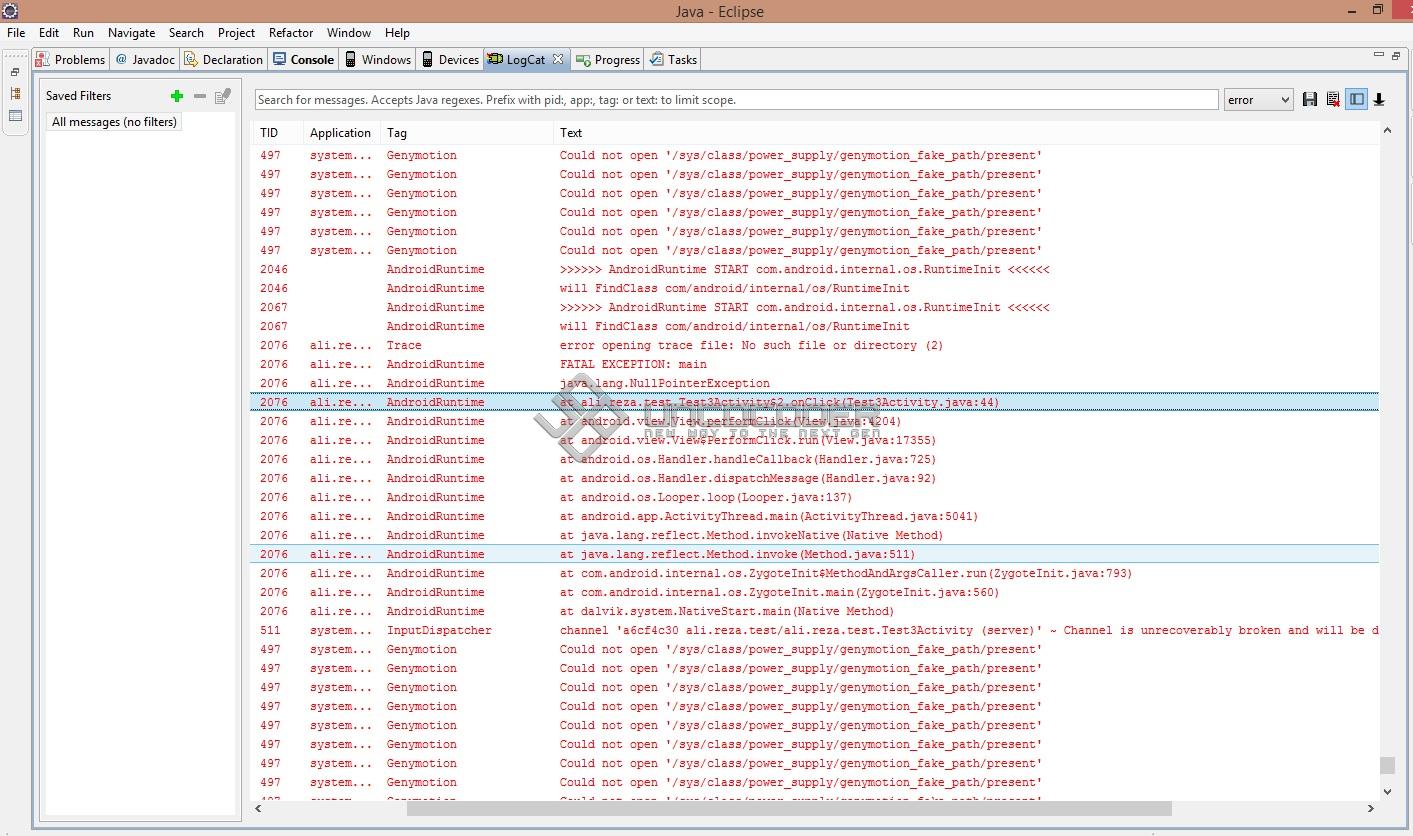Select the Looper.loop(Looper.java:137) row

[x=815, y=497]
